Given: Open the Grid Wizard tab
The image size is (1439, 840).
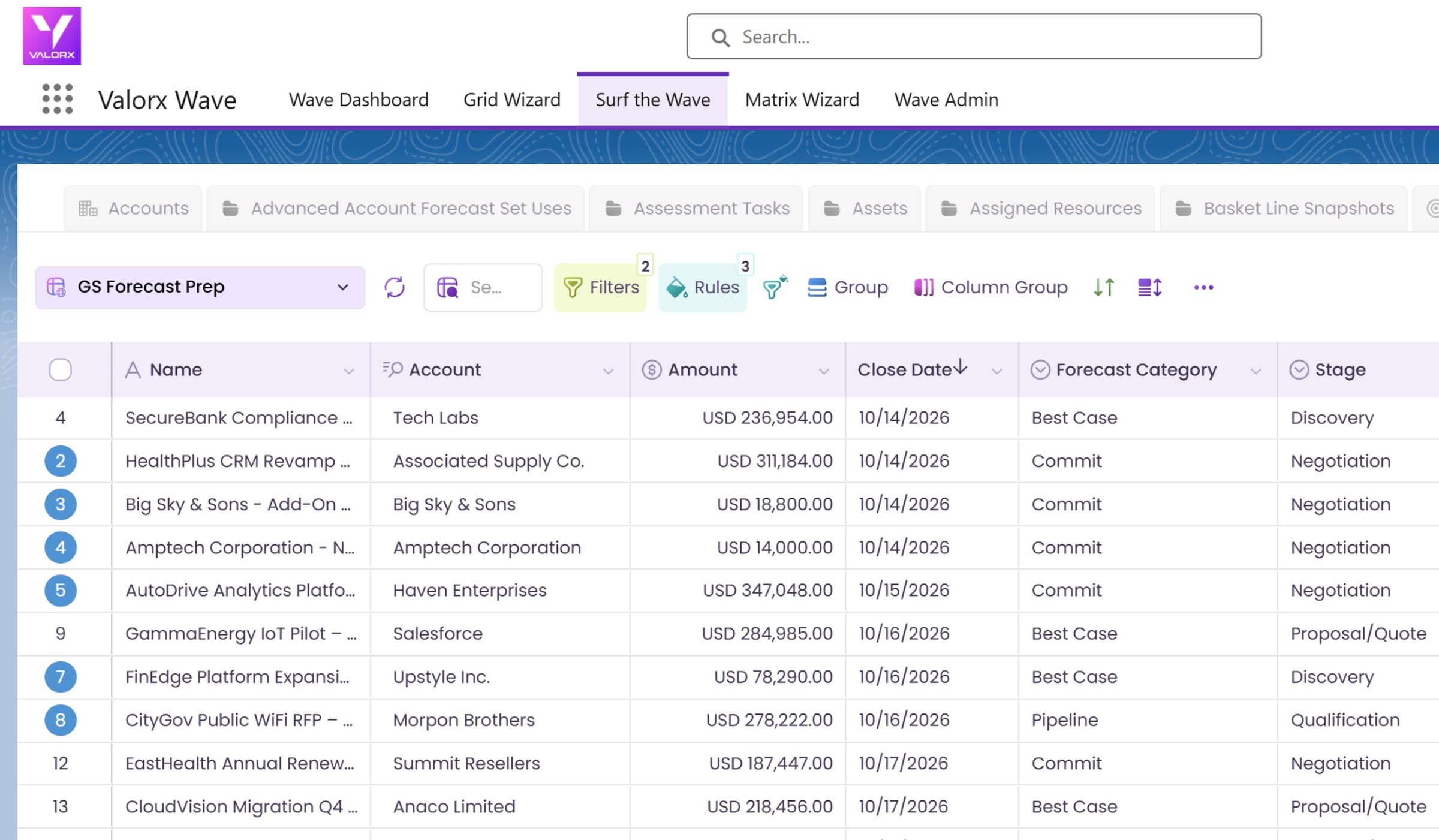Looking at the screenshot, I should coord(512,100).
